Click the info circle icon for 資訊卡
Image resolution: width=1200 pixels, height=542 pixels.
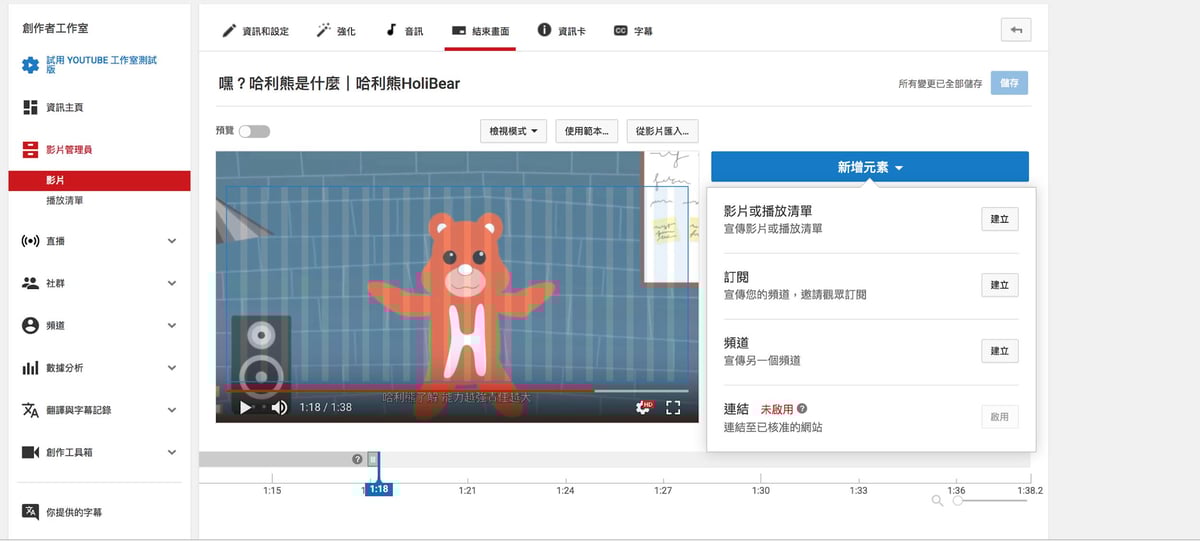pos(545,30)
